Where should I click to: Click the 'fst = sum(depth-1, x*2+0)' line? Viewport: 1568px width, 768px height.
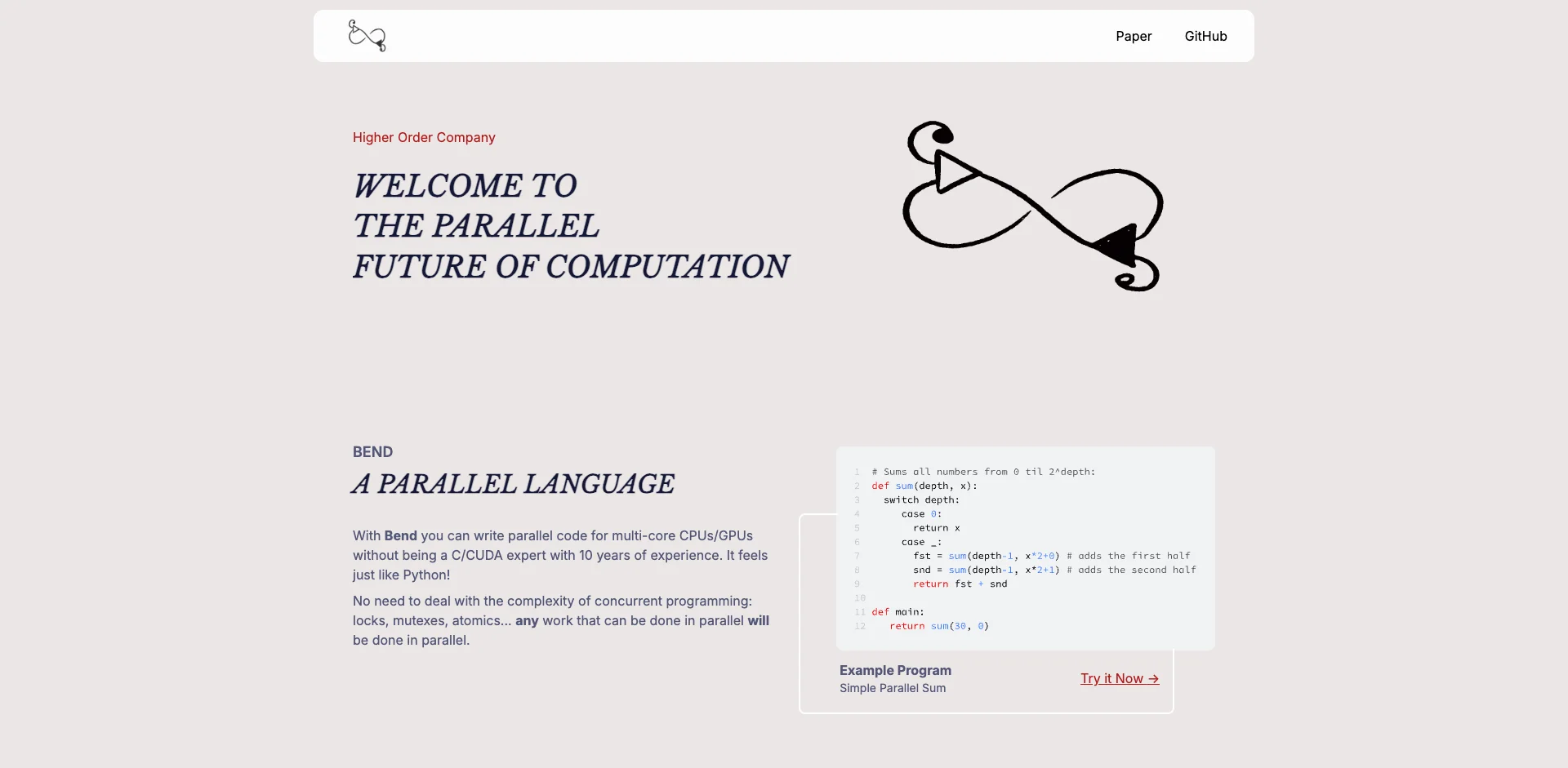[1052, 556]
